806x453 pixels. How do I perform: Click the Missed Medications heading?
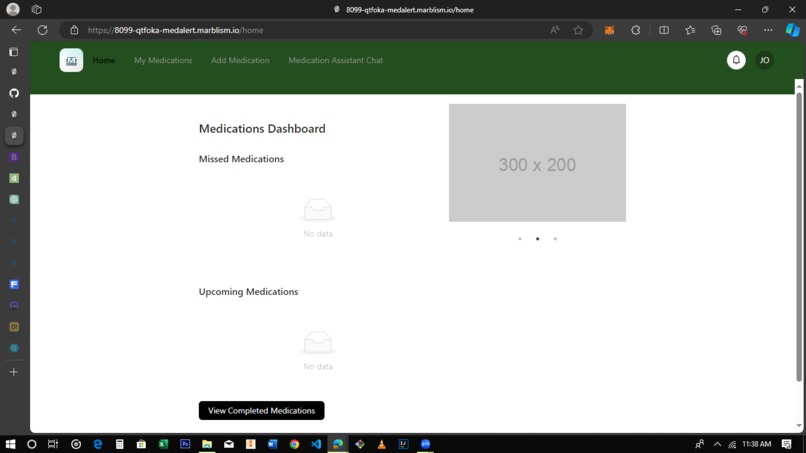pos(241,159)
